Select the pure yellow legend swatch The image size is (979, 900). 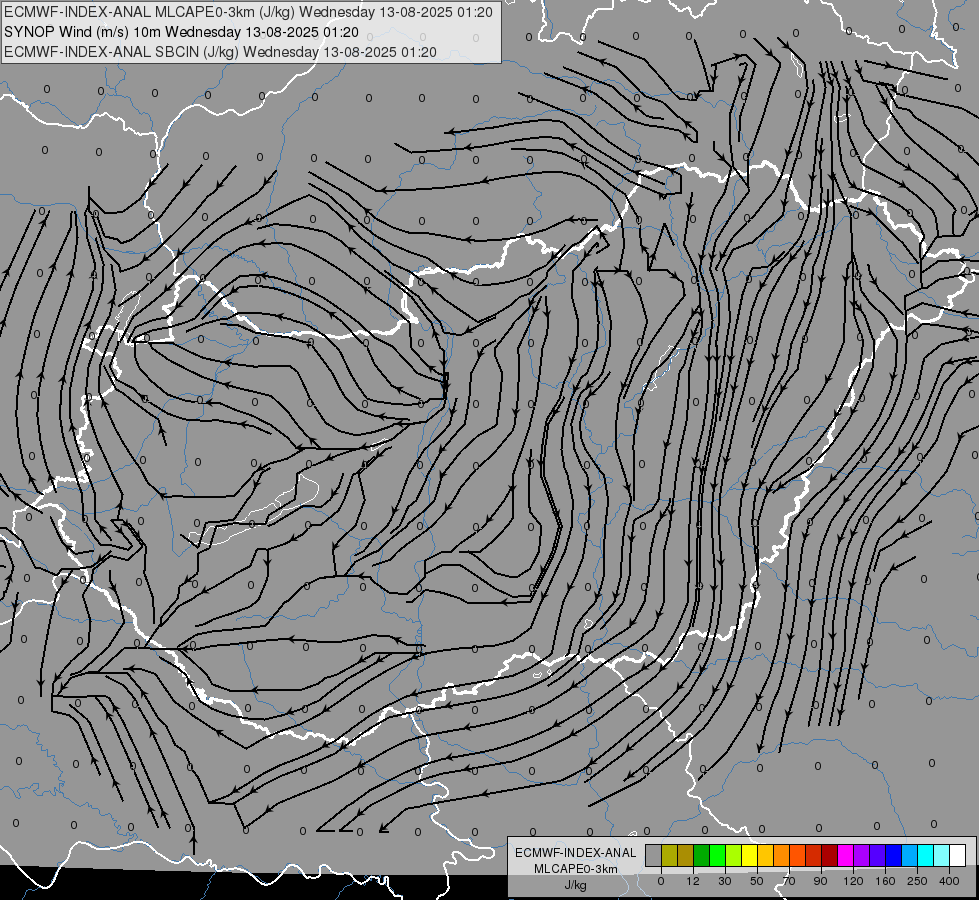tap(749, 856)
